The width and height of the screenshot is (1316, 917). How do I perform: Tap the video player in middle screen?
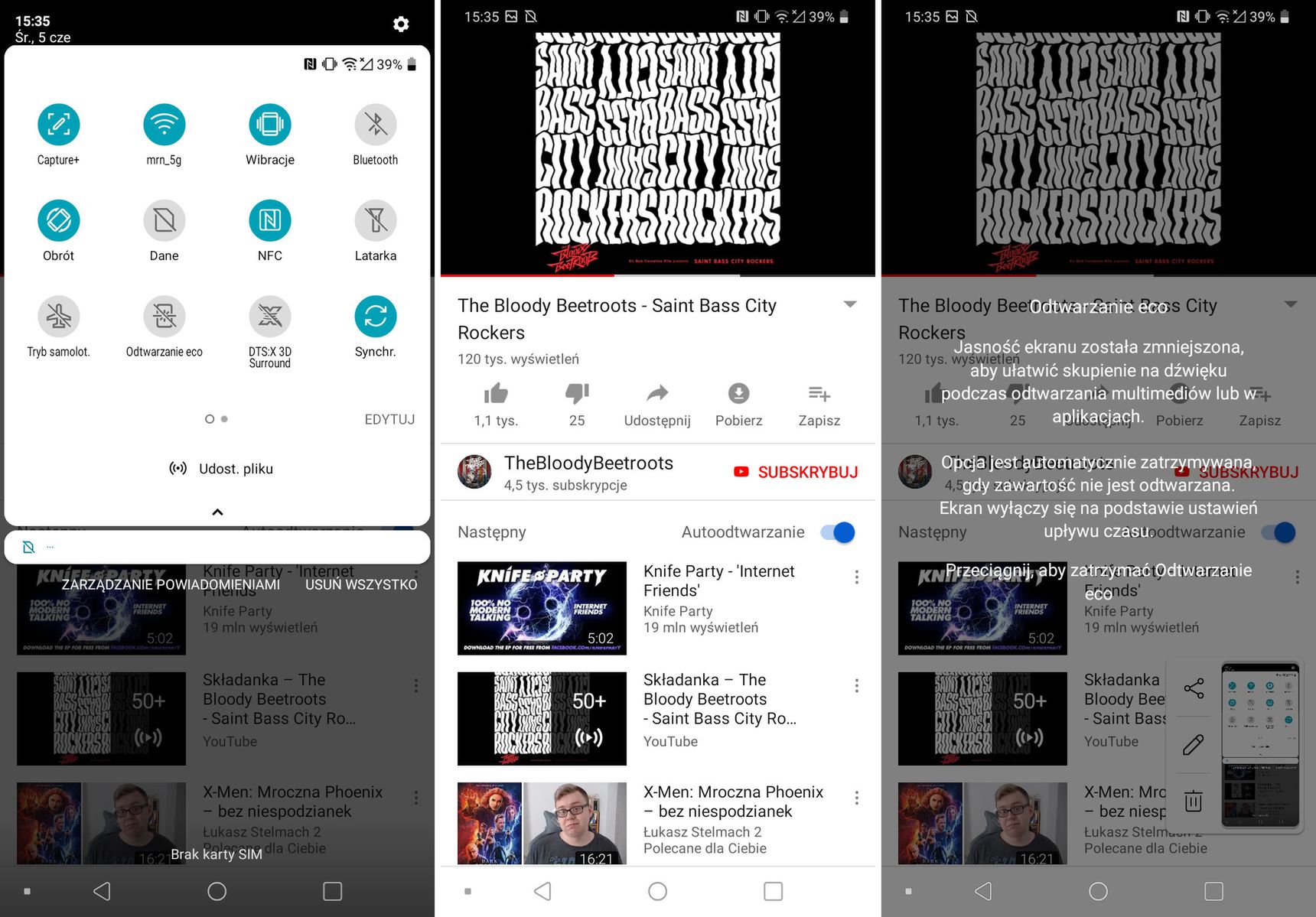click(658, 152)
